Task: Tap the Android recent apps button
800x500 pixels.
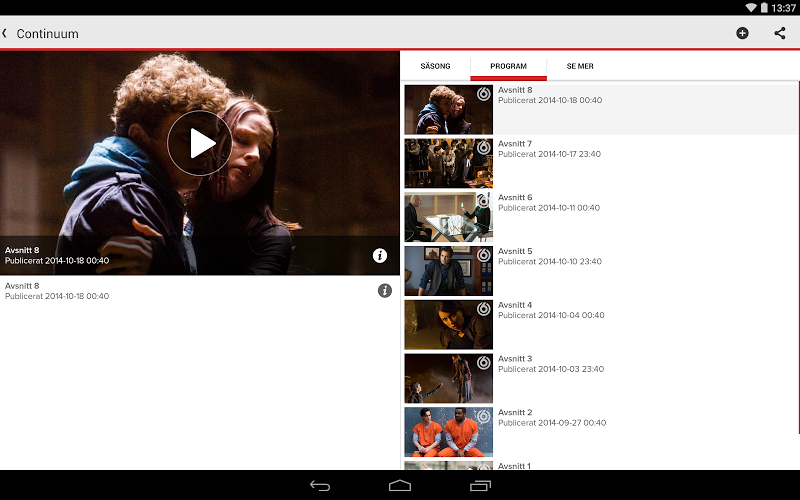Action: 480,486
